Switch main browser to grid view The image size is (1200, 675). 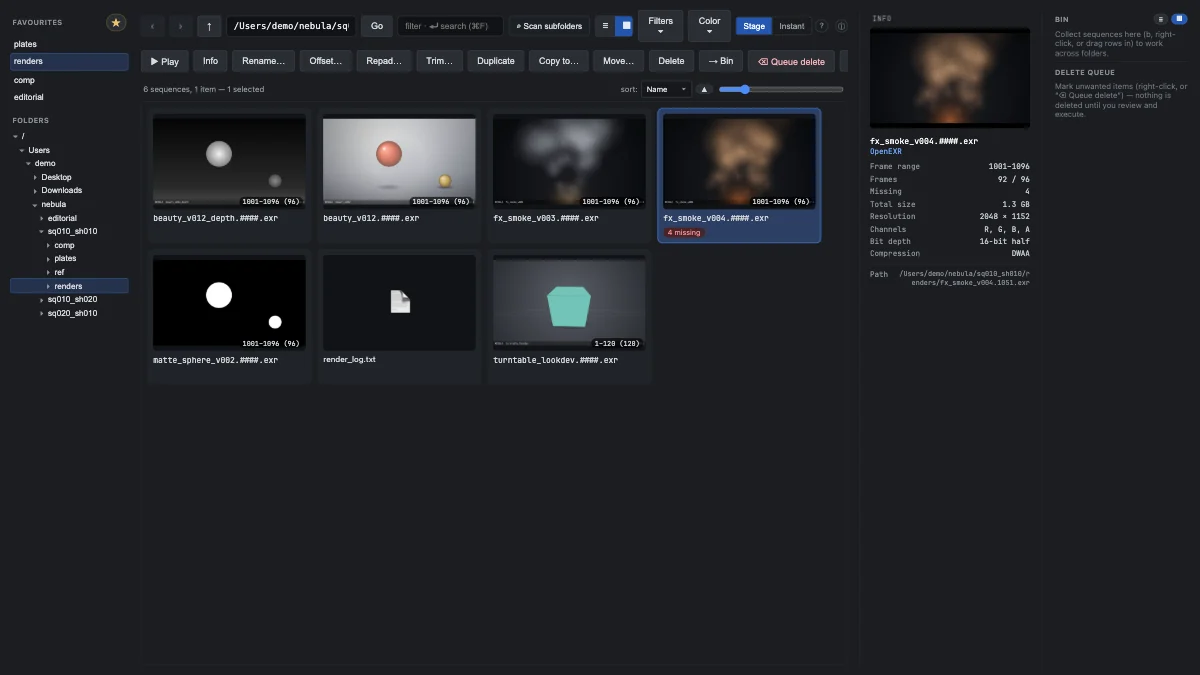point(624,26)
